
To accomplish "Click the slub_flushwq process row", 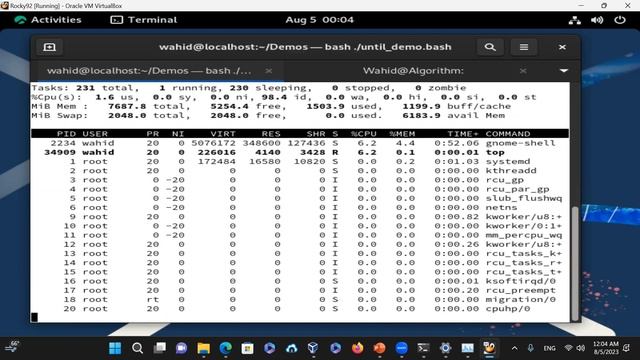I will [x=300, y=198].
